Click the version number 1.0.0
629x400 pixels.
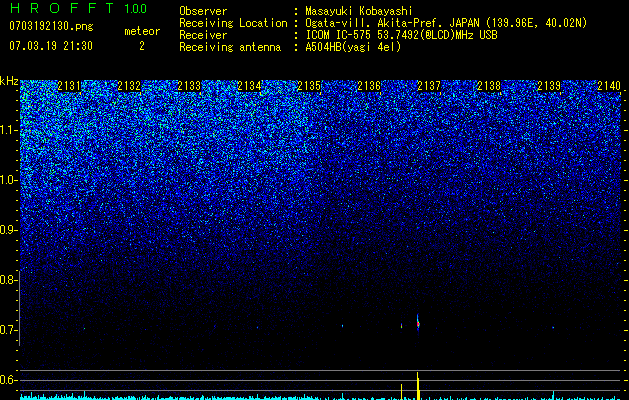click(x=136, y=9)
